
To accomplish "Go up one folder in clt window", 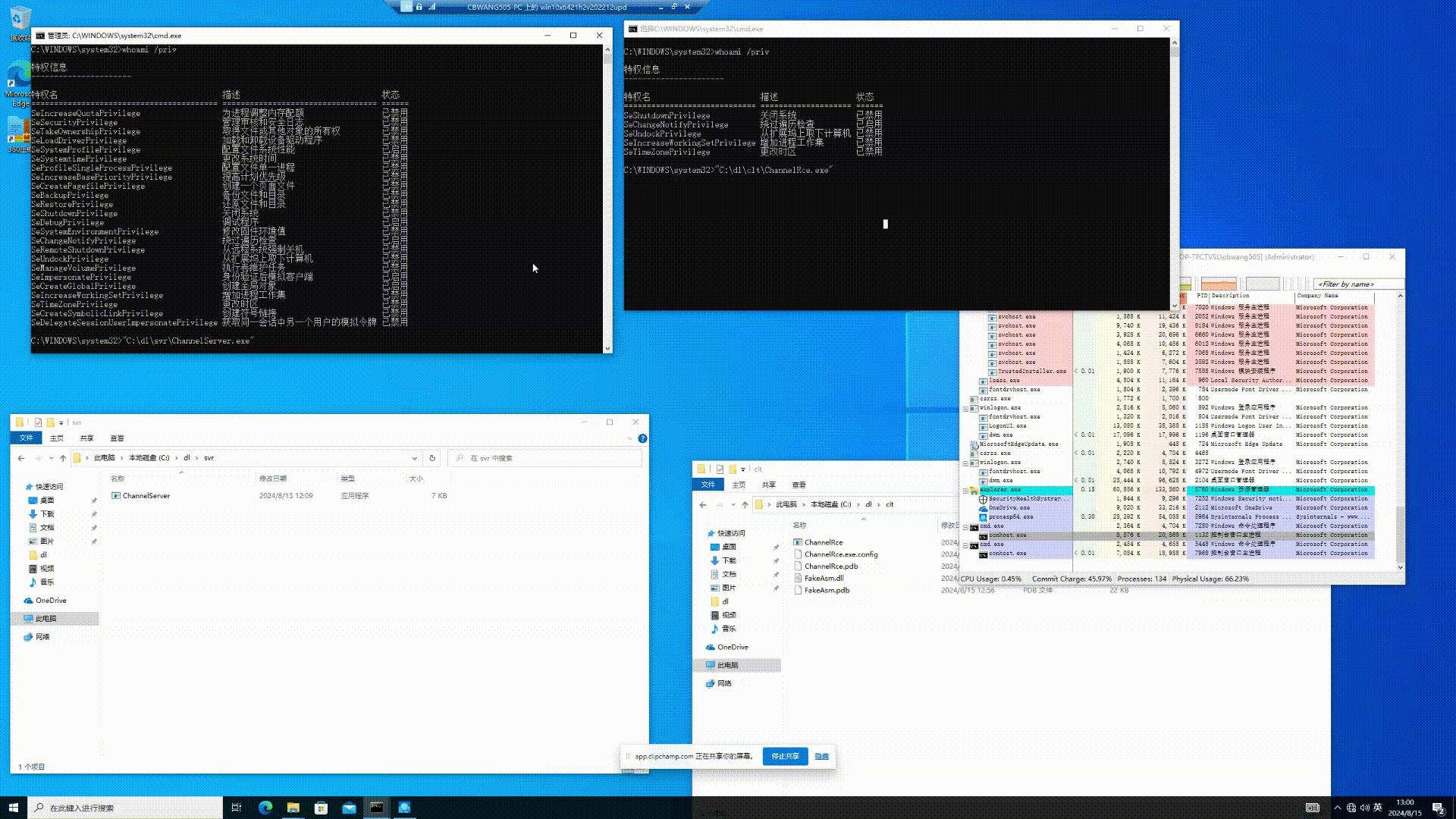I will click(x=745, y=504).
